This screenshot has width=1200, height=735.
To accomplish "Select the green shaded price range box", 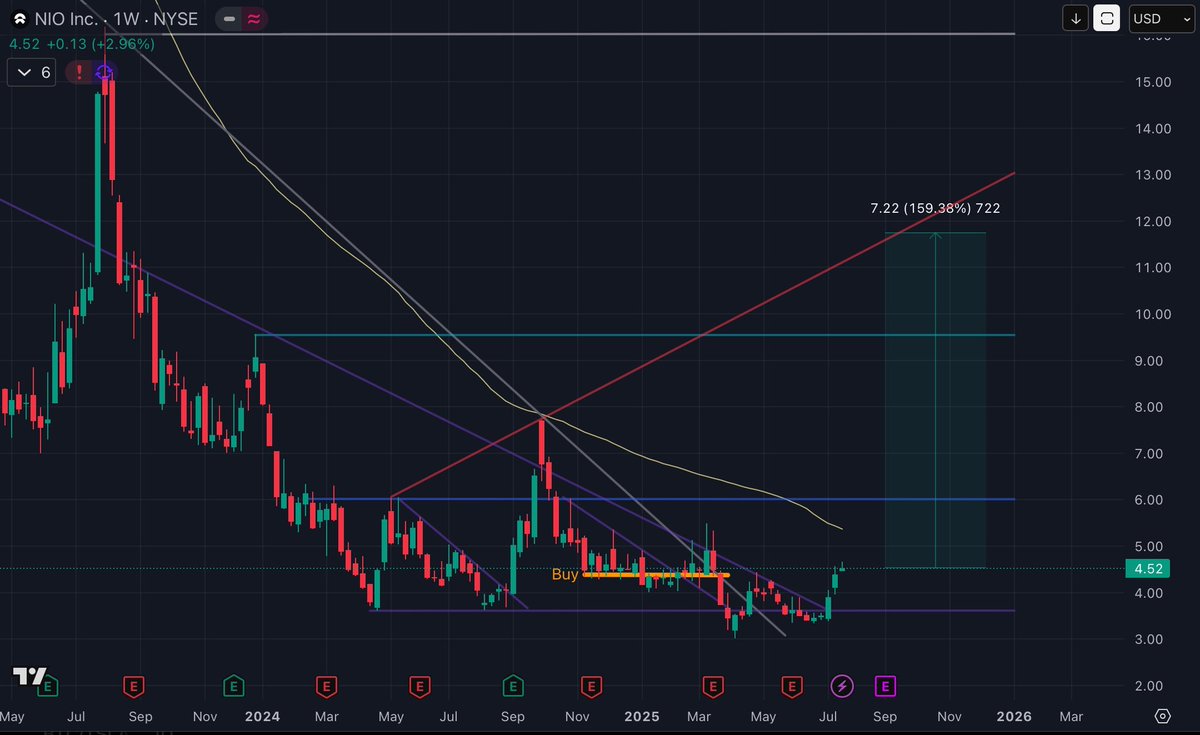I will [935, 400].
